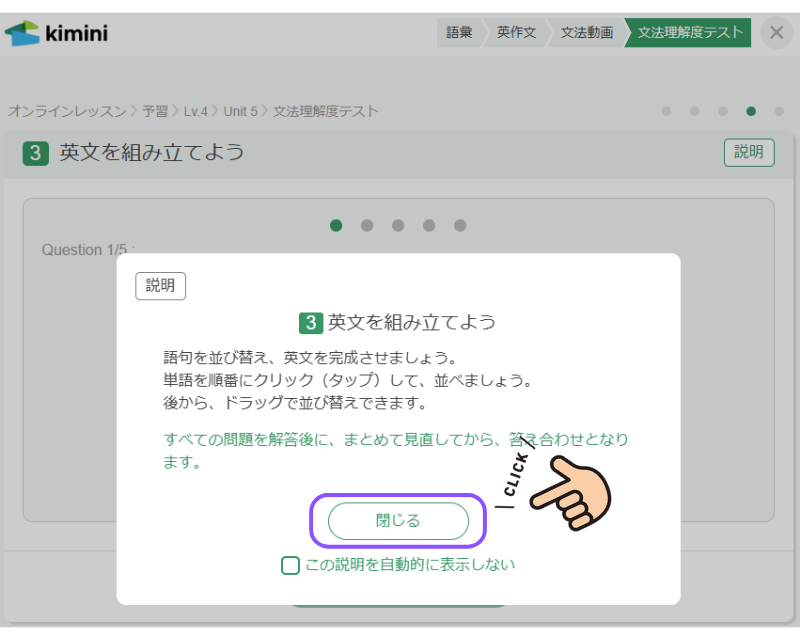Click the green section progress dot at top right

coord(751,111)
